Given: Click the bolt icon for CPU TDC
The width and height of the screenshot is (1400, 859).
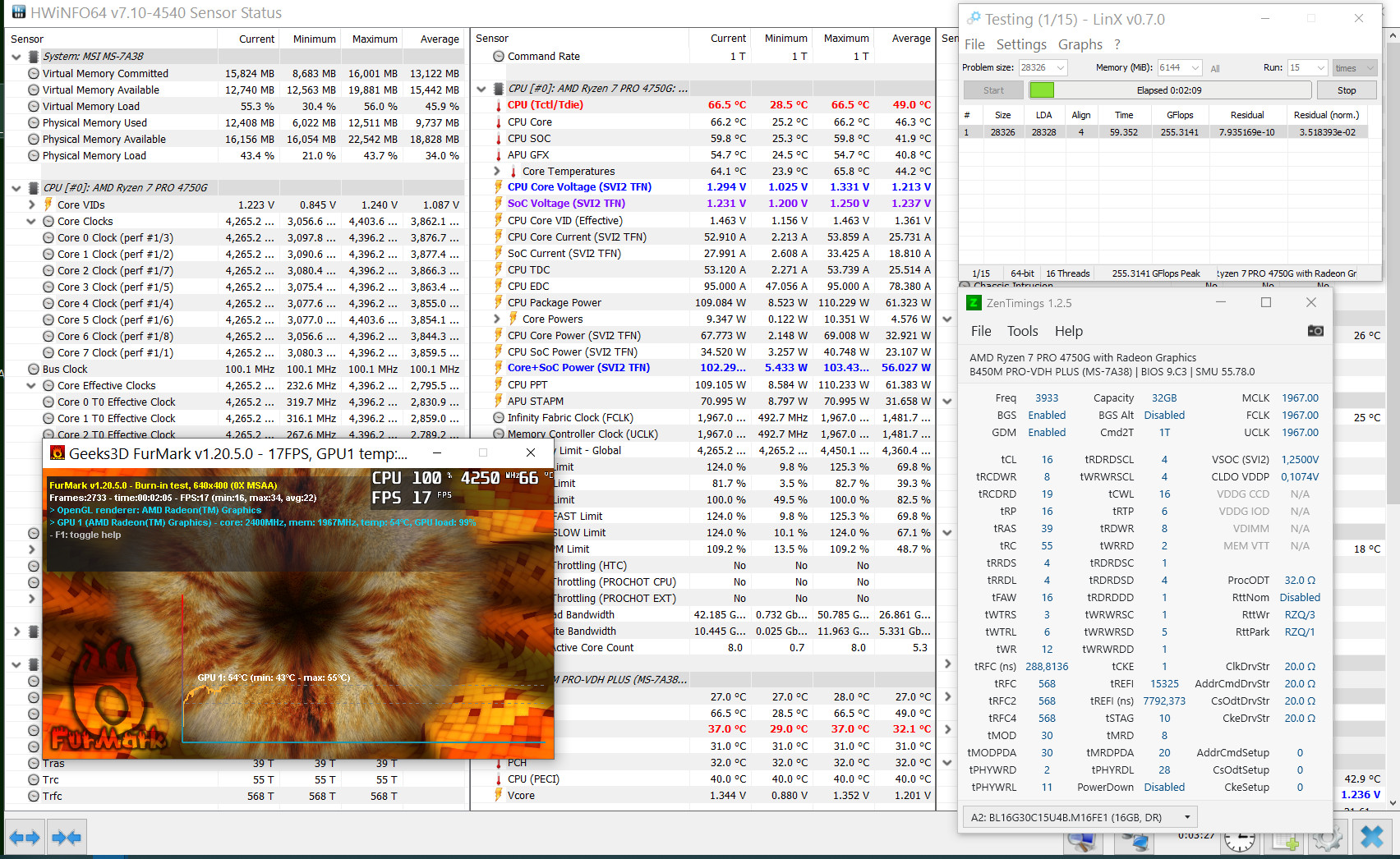Looking at the screenshot, I should (498, 269).
